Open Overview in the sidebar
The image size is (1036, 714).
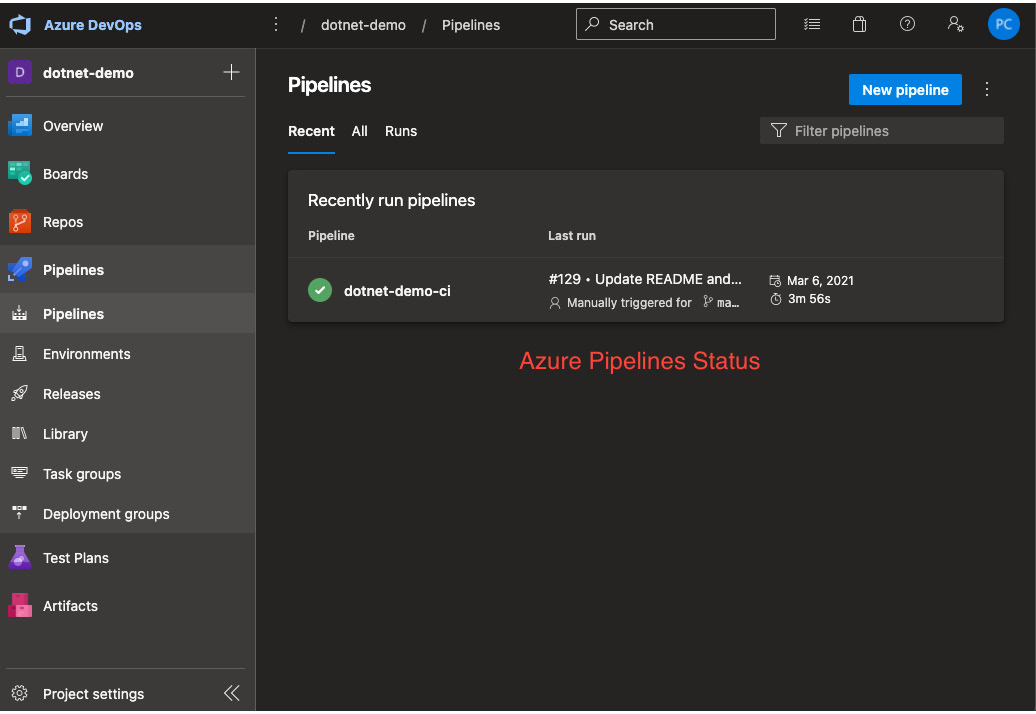coord(128,126)
